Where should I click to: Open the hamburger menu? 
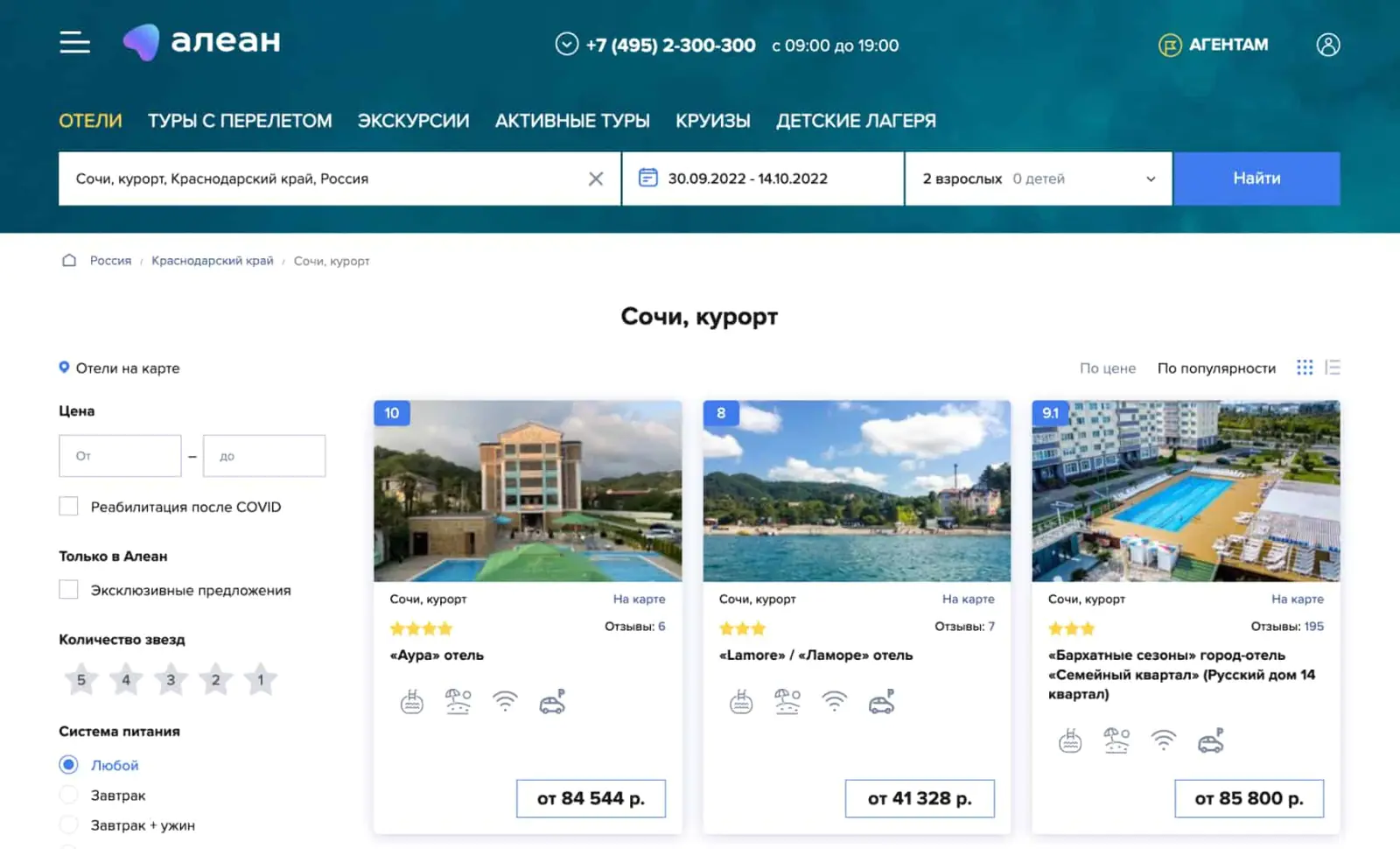click(x=74, y=42)
